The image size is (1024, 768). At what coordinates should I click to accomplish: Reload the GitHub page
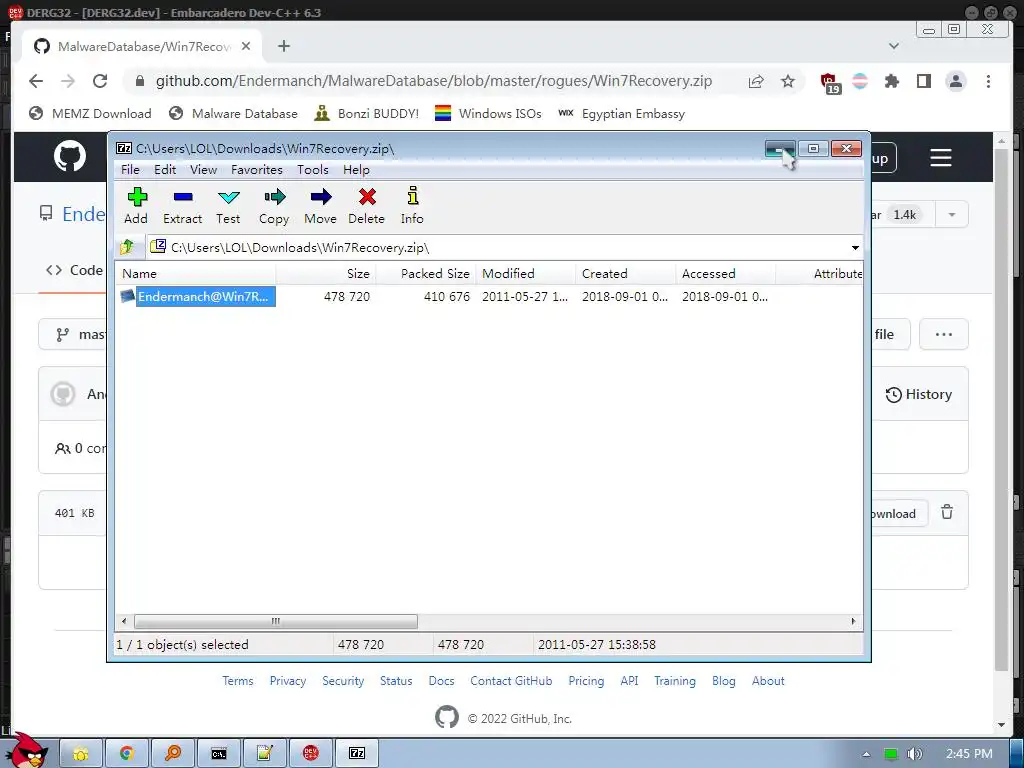pyautogui.click(x=100, y=81)
